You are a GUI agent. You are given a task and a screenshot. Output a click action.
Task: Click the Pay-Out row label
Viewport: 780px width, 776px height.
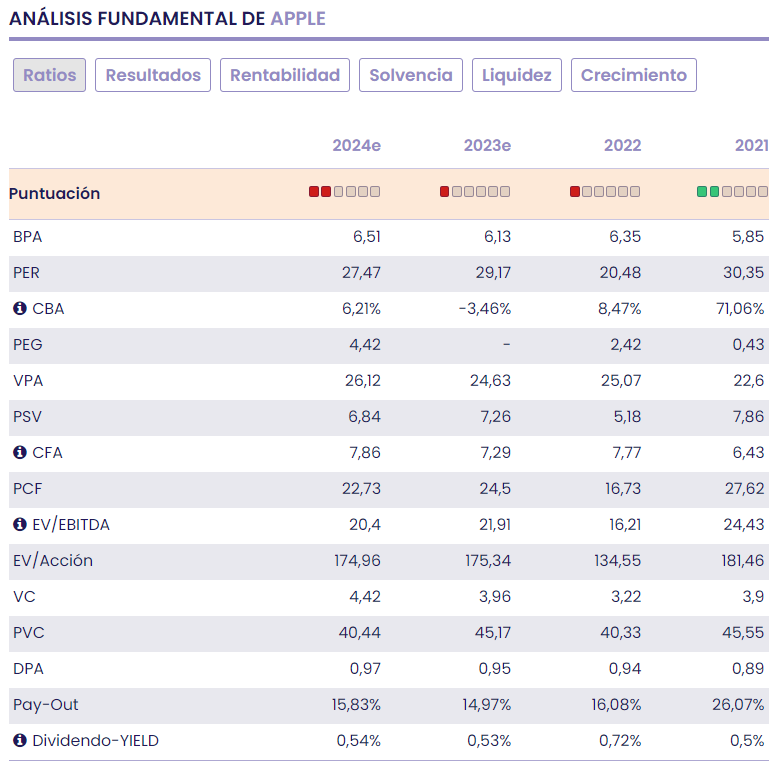pyautogui.click(x=46, y=705)
